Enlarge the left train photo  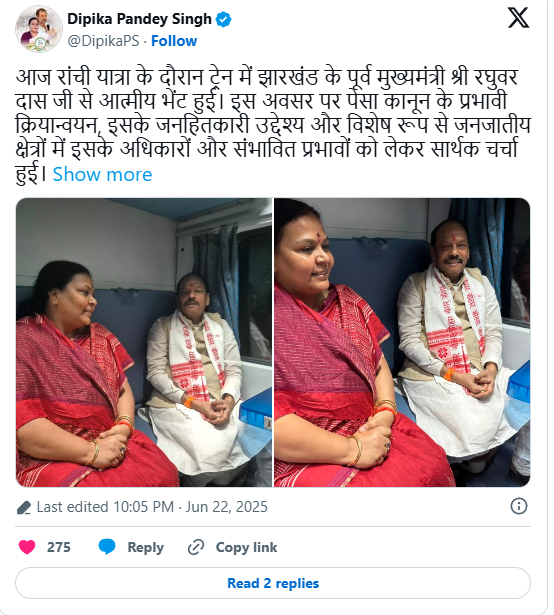[x=144, y=342]
